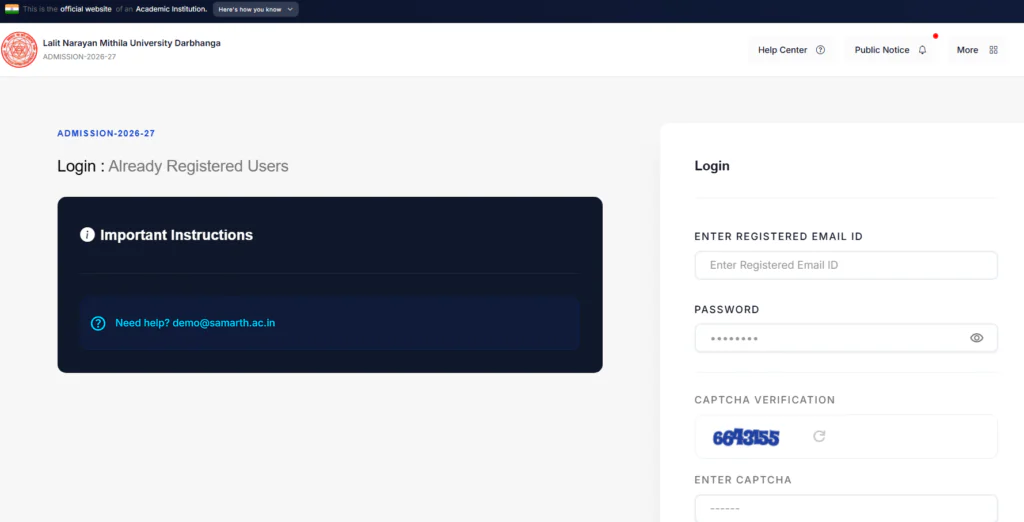Focus the Registered Email ID field
Image resolution: width=1024 pixels, height=522 pixels.
point(846,265)
